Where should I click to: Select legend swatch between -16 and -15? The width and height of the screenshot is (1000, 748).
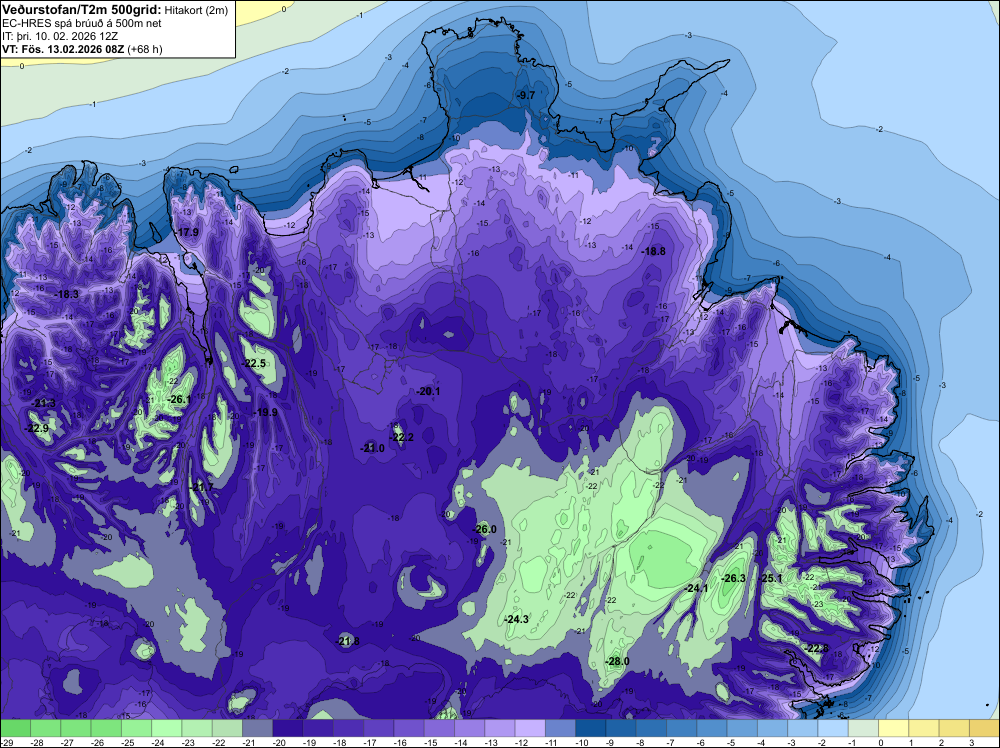tap(409, 728)
